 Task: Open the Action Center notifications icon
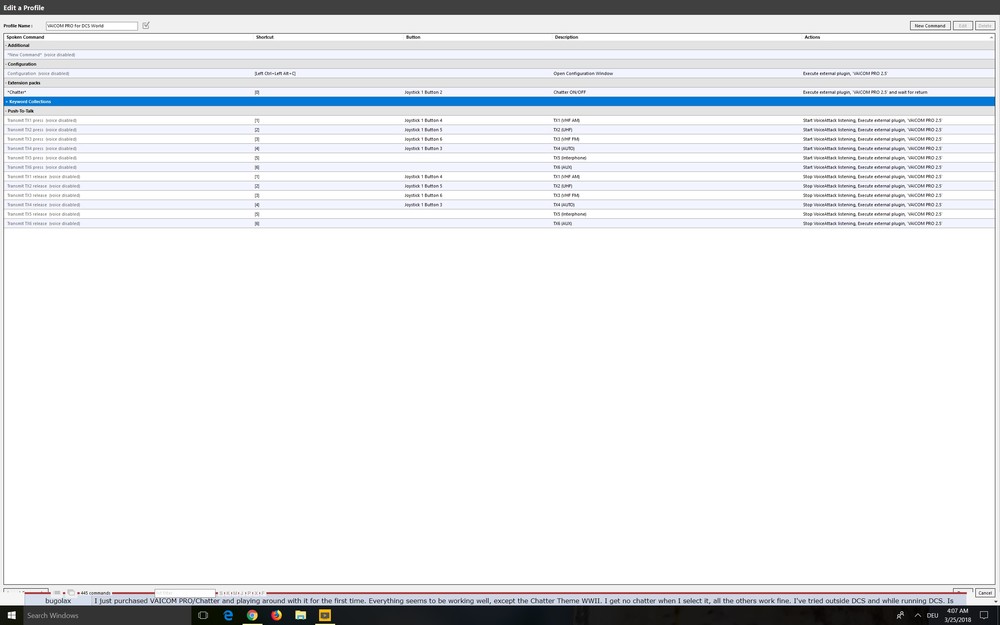(x=984, y=615)
